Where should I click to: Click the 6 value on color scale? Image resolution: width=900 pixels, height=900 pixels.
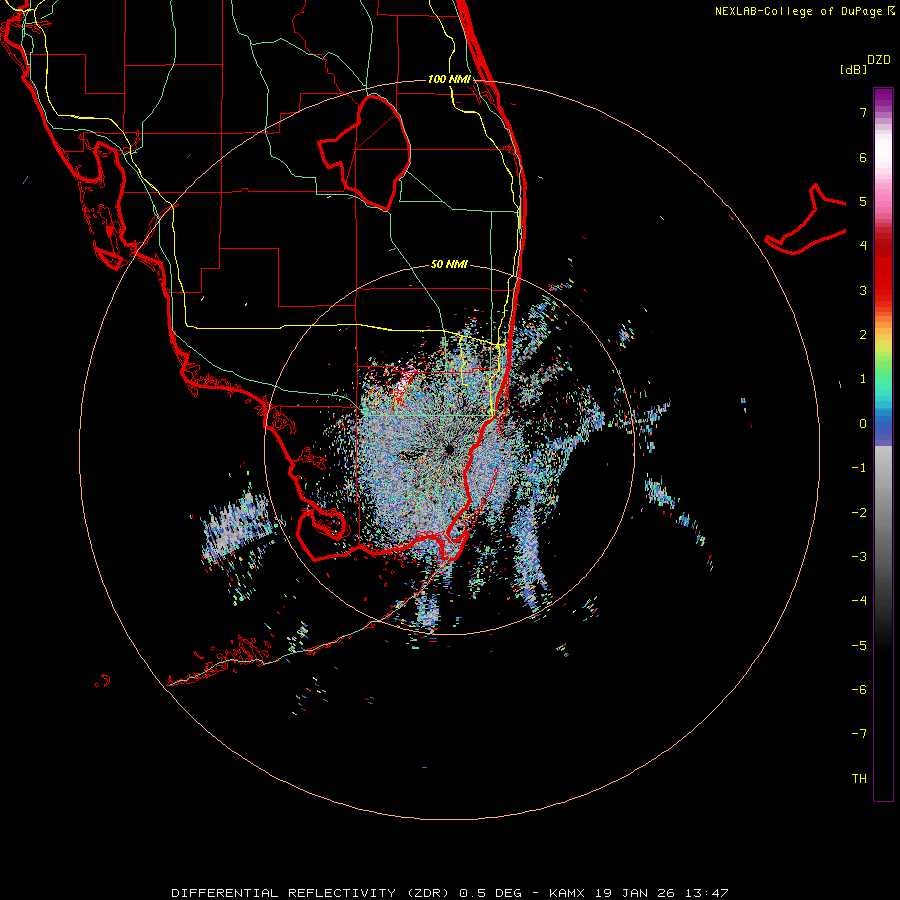pyautogui.click(x=863, y=157)
